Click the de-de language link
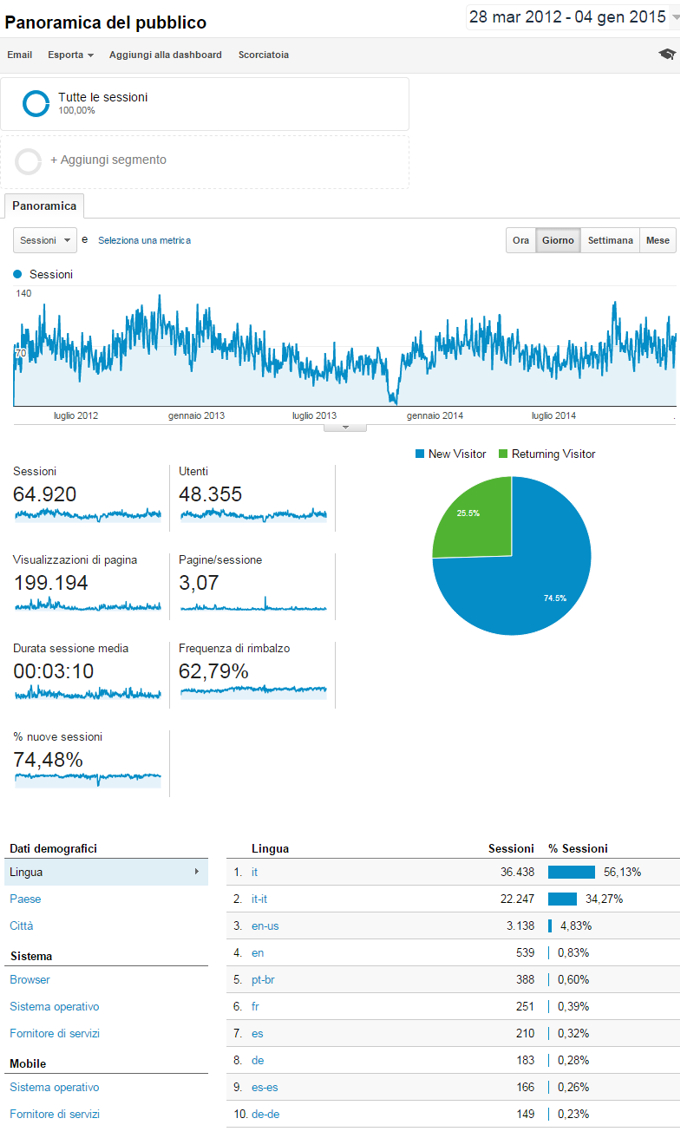 click(x=266, y=1114)
